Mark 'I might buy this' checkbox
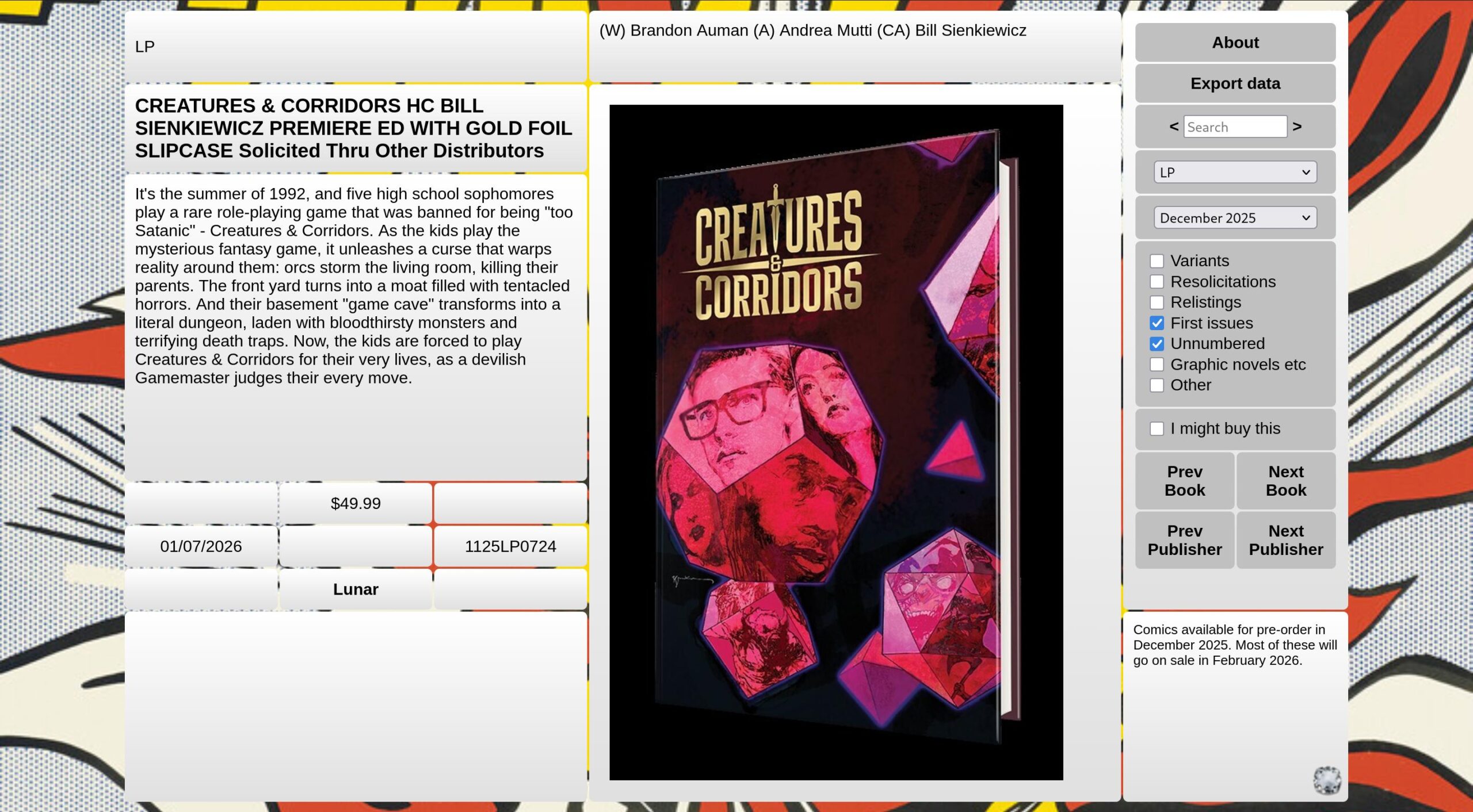The image size is (1473, 812). coord(1157,429)
